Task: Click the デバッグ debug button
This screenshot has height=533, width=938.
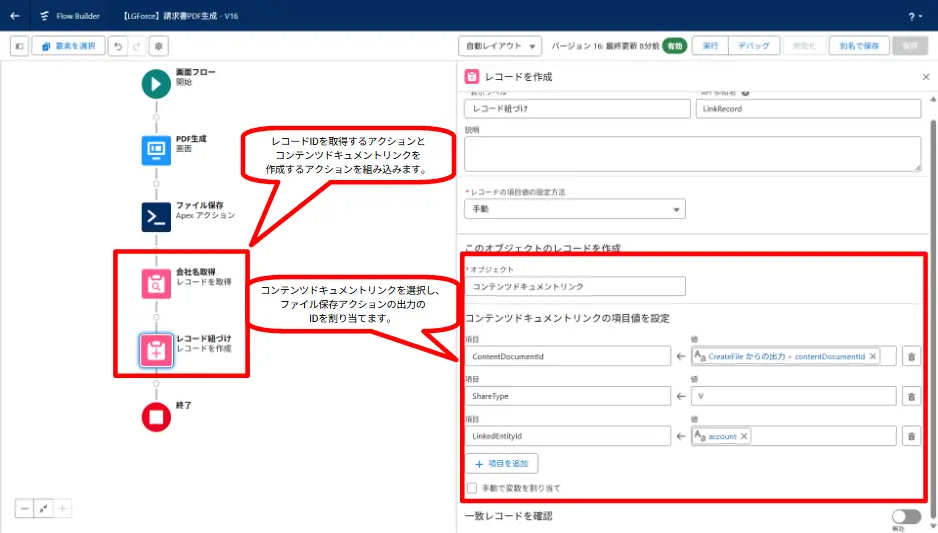Action: 753,46
